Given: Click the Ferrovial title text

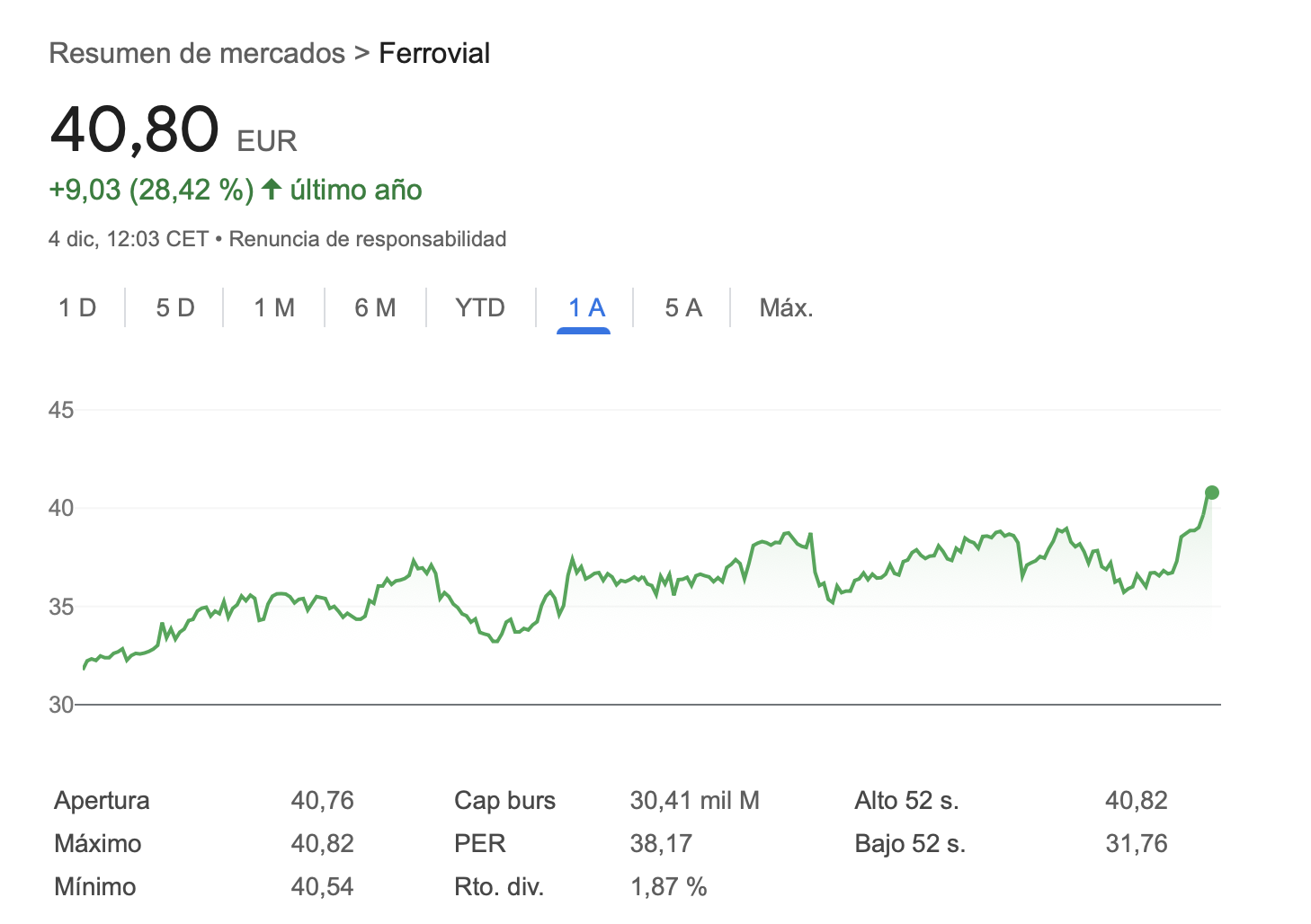Looking at the screenshot, I should point(434,53).
